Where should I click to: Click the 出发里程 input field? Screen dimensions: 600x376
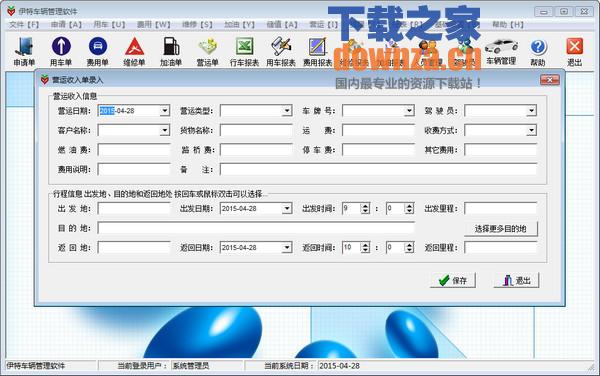[x=501, y=208]
